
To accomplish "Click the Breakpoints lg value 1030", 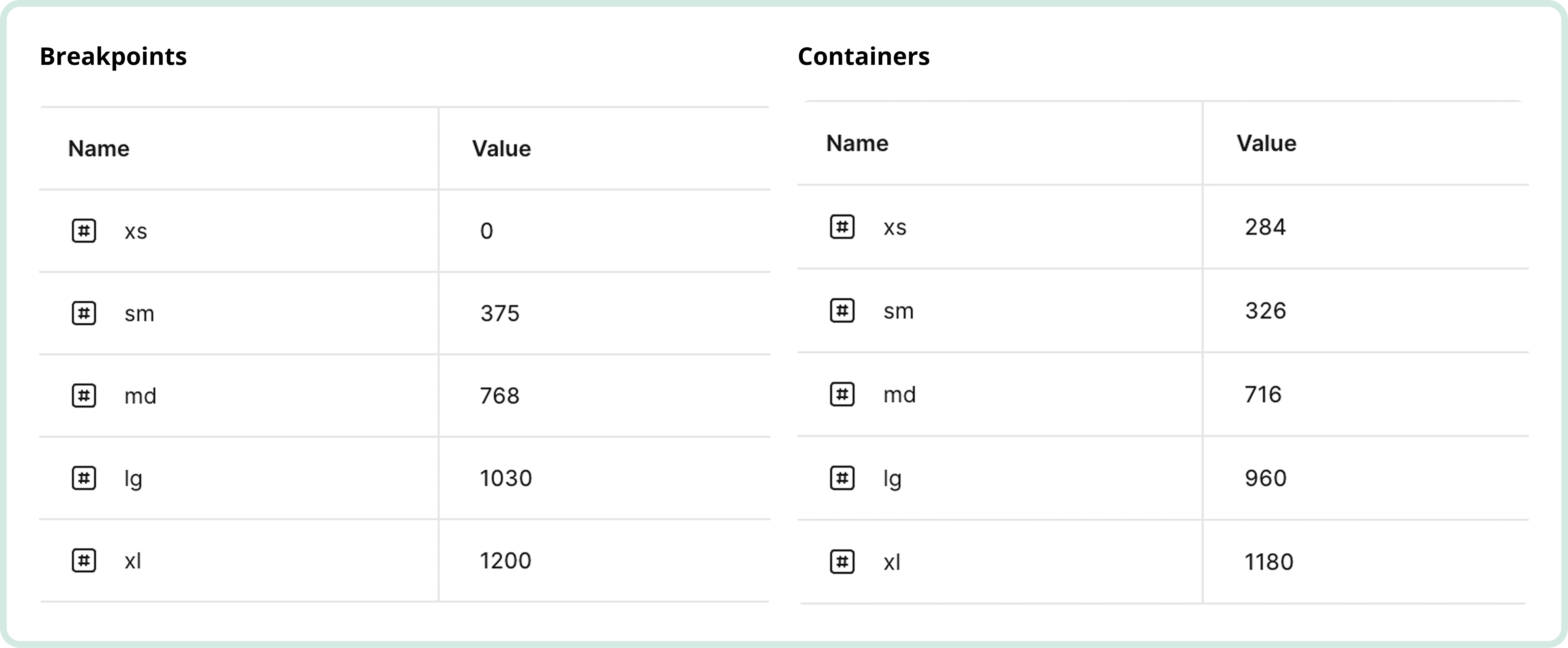I will pos(505,478).
